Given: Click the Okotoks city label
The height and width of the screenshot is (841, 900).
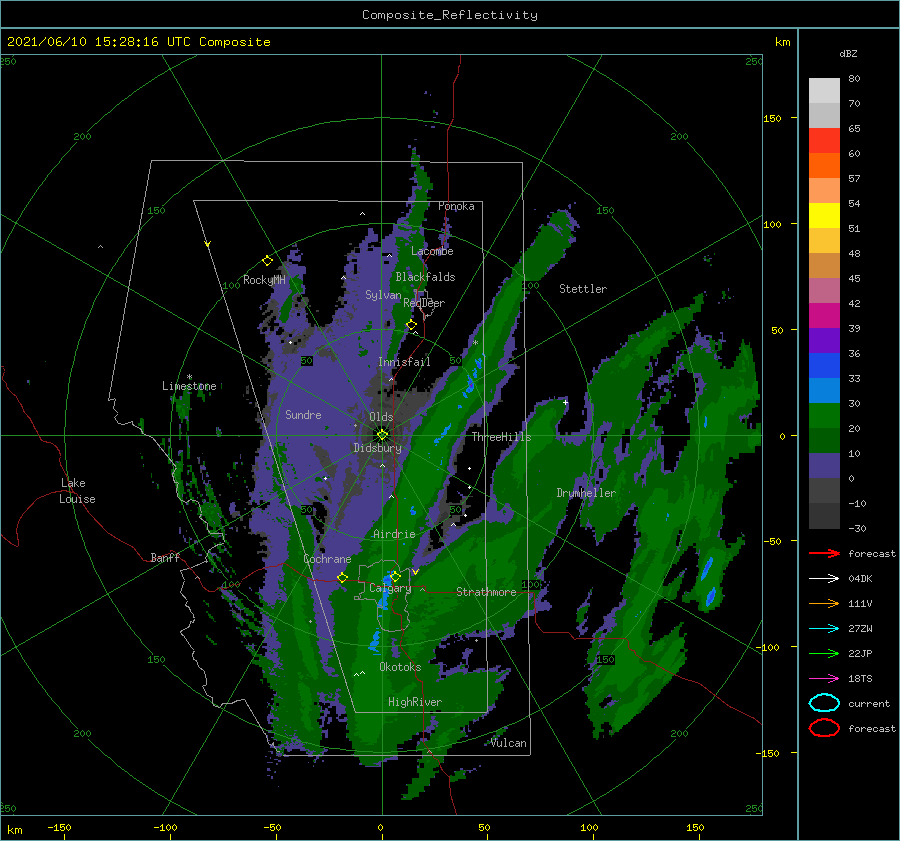Looking at the screenshot, I should pos(400,667).
